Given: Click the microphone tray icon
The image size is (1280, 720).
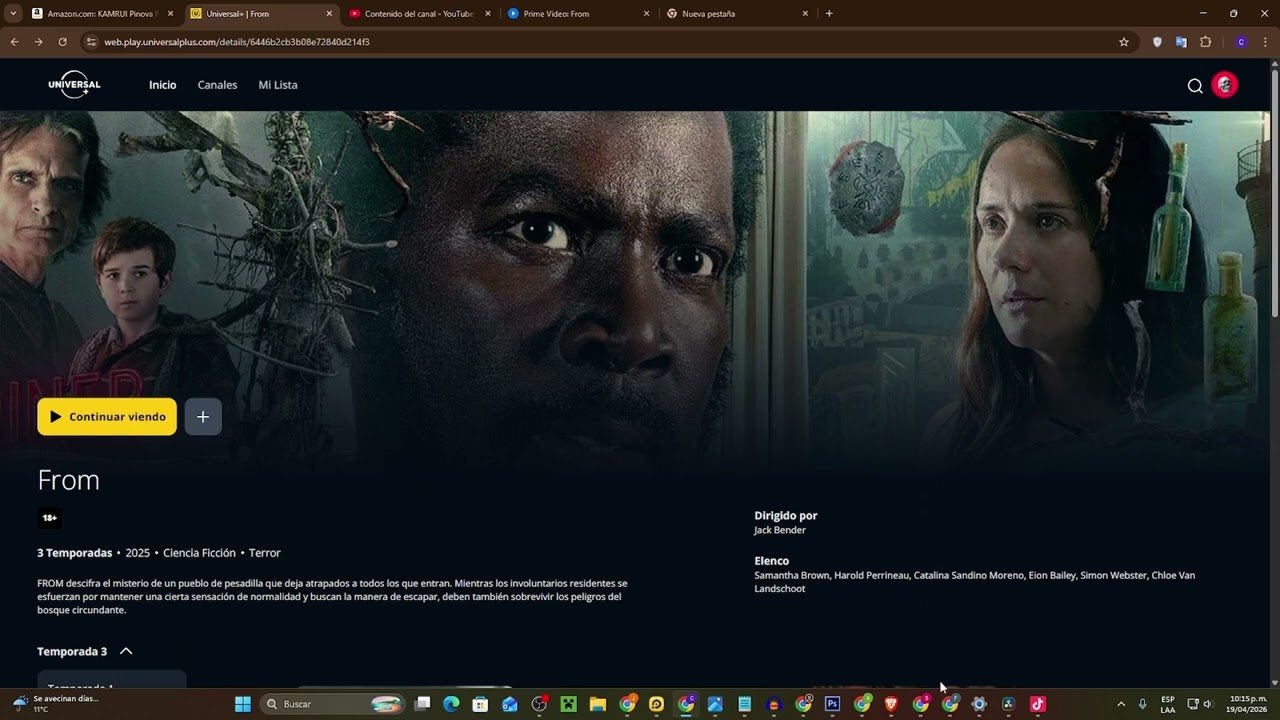Looking at the screenshot, I should click(1142, 704).
